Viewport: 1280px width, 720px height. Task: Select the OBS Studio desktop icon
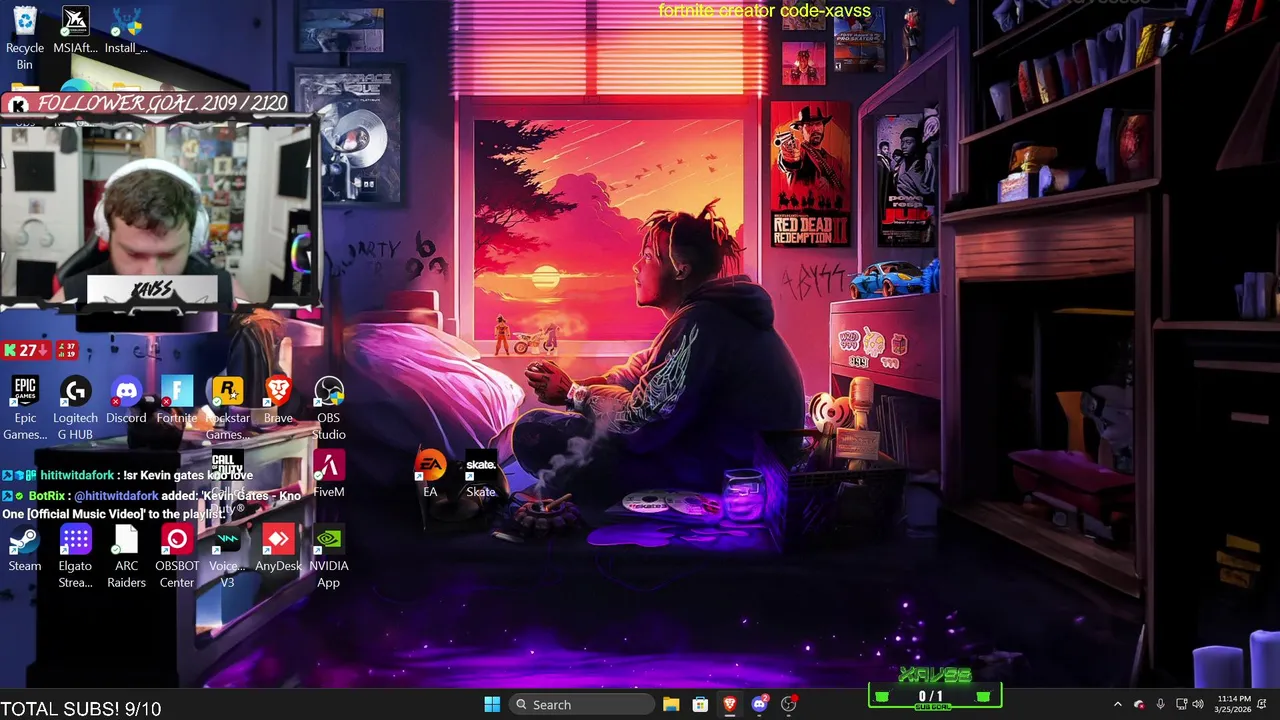click(329, 409)
